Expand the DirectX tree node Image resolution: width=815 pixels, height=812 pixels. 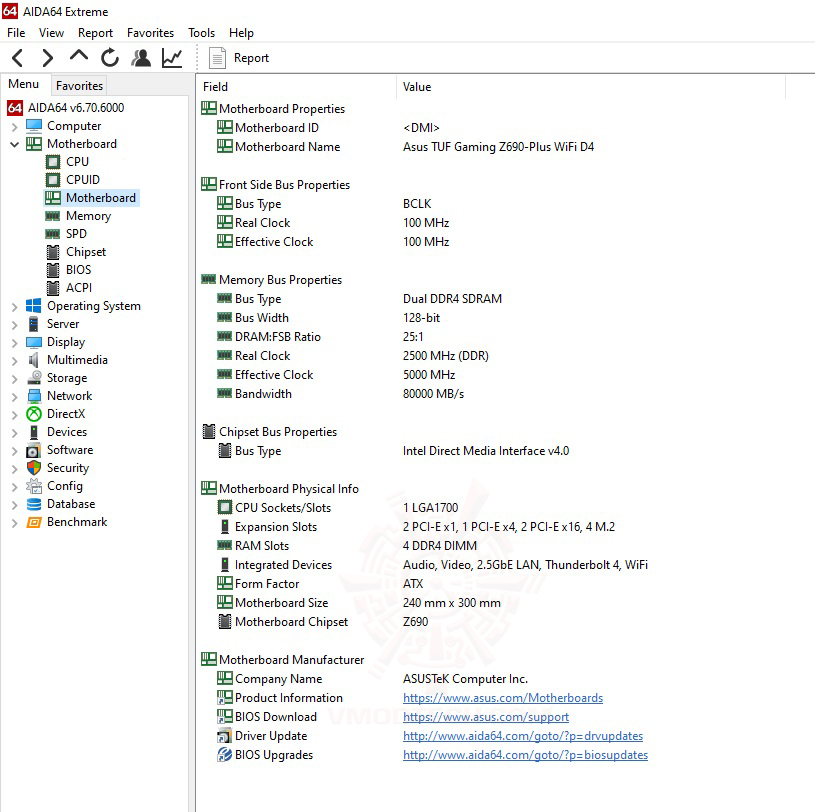pyautogui.click(x=15, y=415)
